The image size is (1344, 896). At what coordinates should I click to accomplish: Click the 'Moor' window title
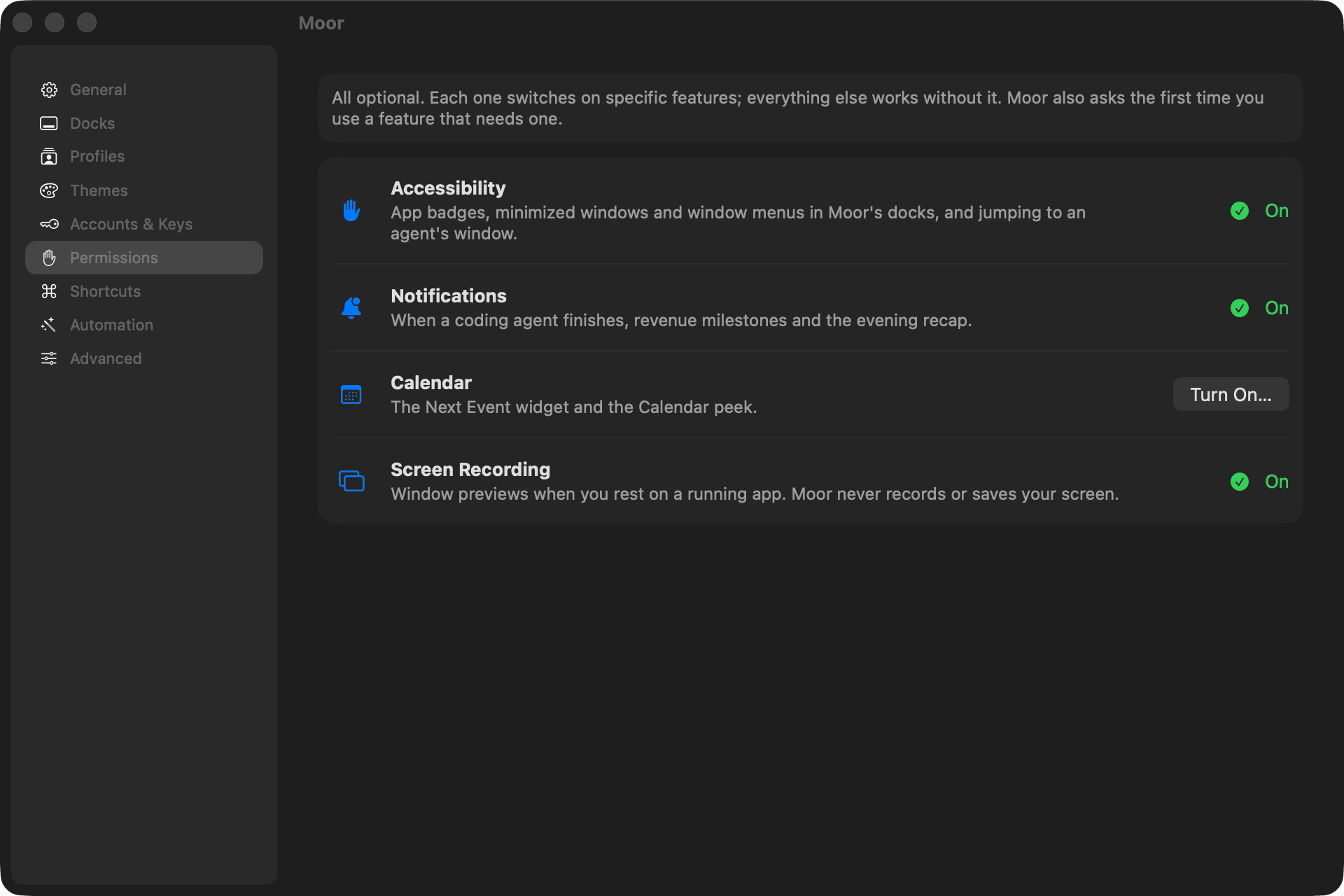click(x=321, y=23)
